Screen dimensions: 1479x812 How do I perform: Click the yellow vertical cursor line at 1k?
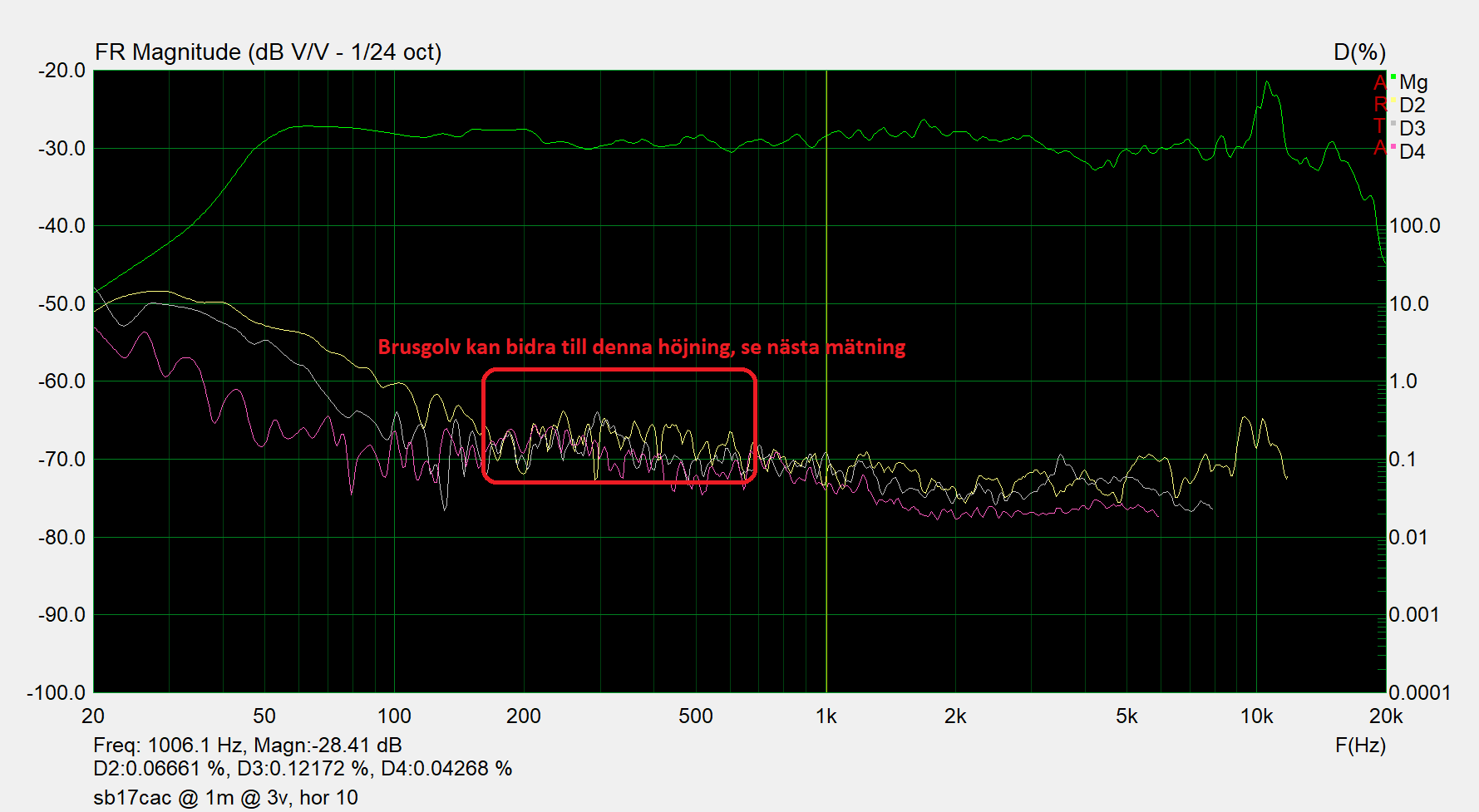pos(826,381)
